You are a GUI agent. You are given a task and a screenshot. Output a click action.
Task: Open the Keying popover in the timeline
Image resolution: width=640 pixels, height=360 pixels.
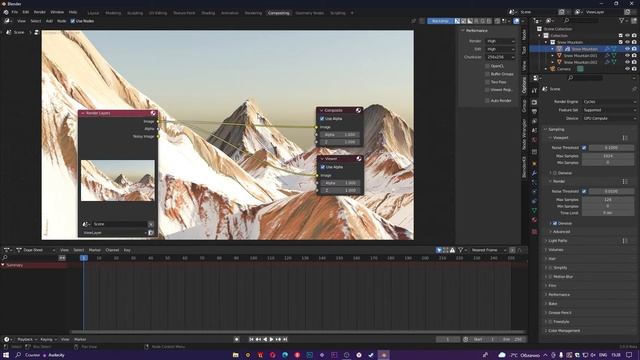pyautogui.click(x=48, y=339)
